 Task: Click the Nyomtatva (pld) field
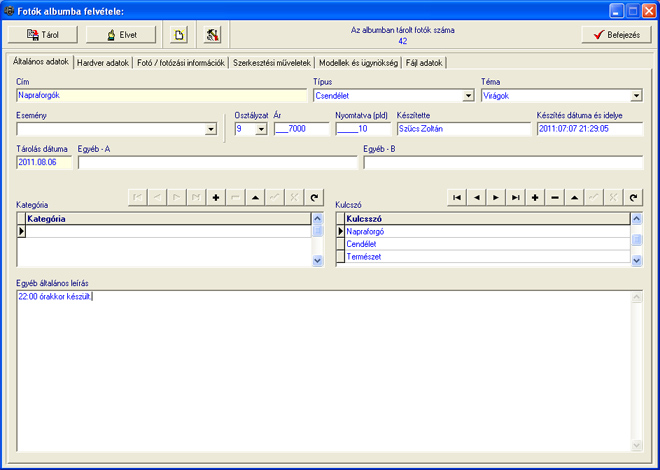363,129
